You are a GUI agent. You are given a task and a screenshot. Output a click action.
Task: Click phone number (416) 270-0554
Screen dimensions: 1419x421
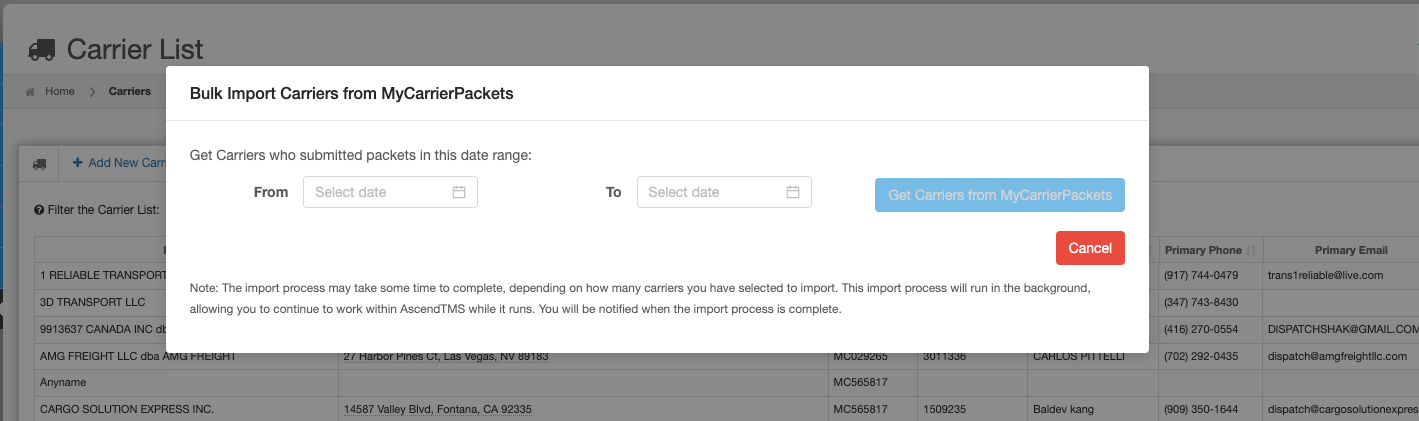(1199, 328)
